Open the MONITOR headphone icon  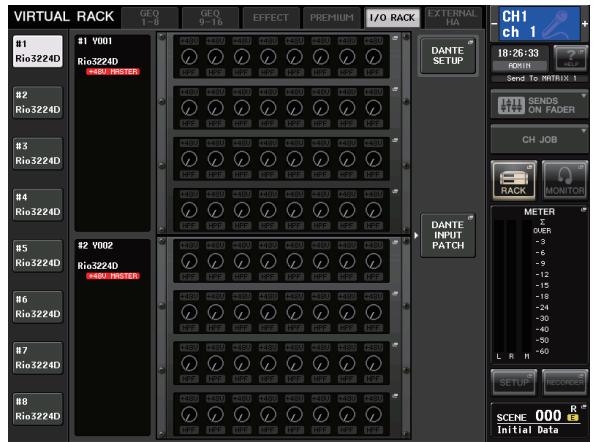[x=565, y=180]
